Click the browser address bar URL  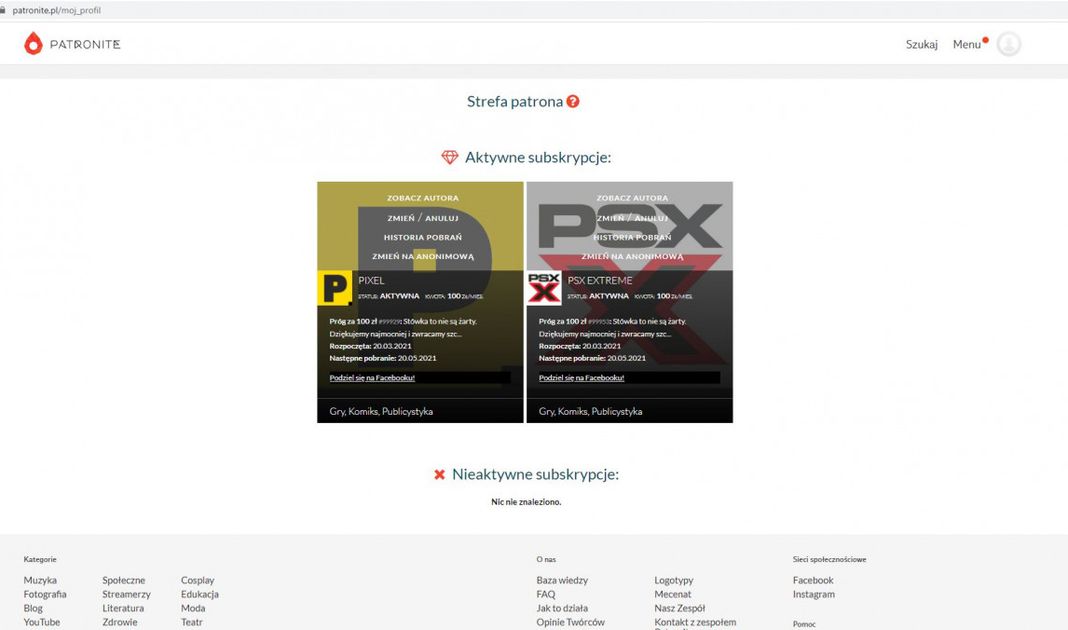point(56,10)
